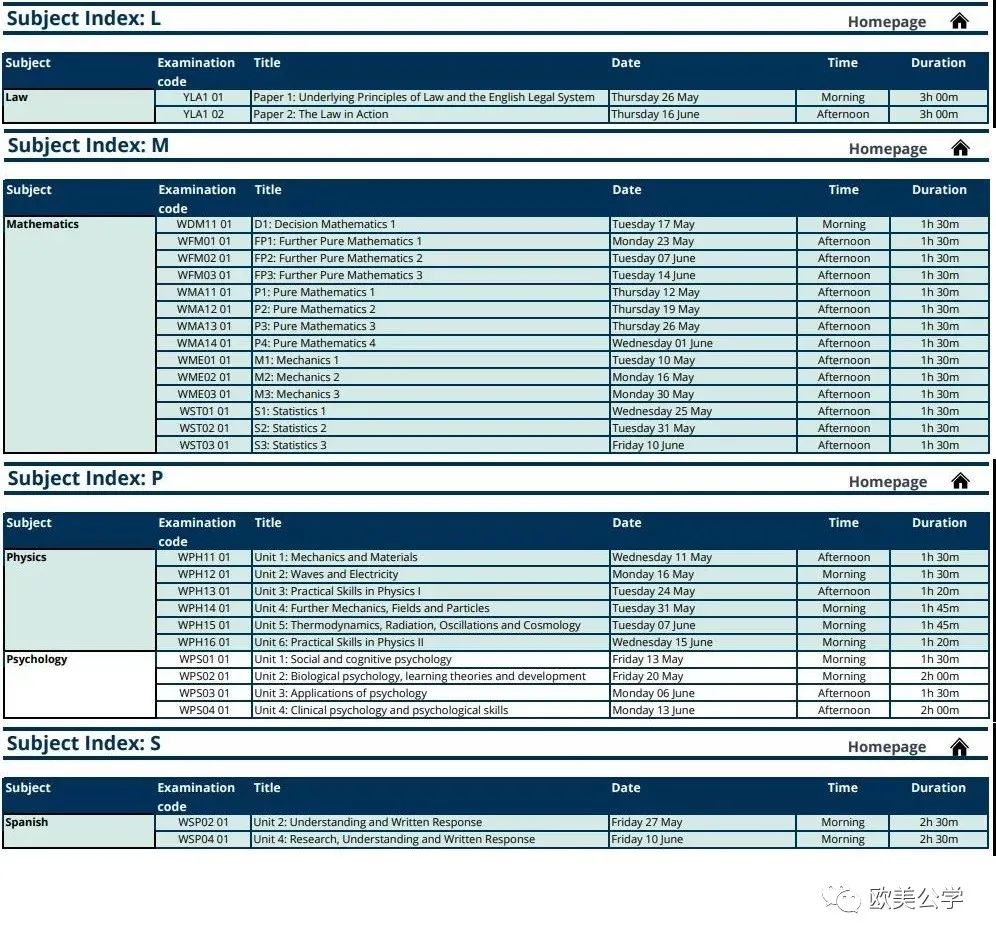
Task: Follow the Homepage link in Subject Index: M
Action: [887, 149]
